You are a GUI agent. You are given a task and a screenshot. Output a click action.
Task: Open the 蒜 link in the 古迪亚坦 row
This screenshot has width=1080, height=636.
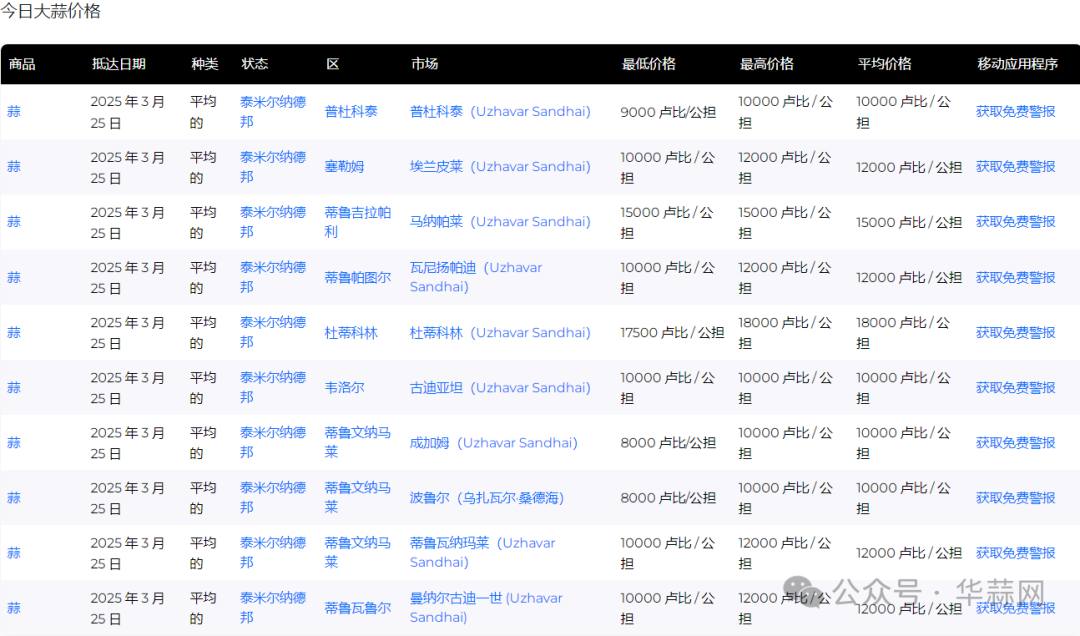(x=14, y=388)
